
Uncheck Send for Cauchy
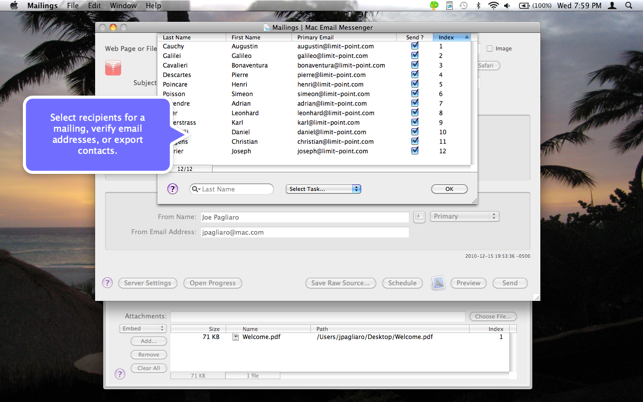point(415,46)
